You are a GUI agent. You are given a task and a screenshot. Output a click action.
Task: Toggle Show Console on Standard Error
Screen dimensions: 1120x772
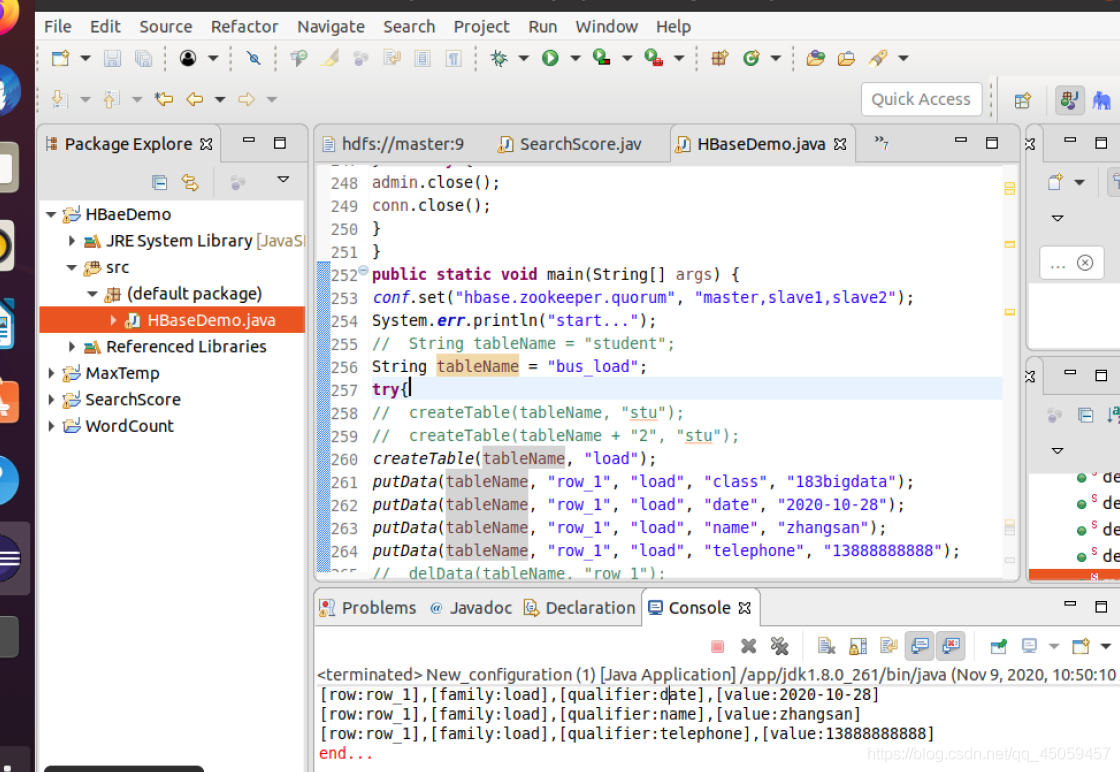pos(951,646)
